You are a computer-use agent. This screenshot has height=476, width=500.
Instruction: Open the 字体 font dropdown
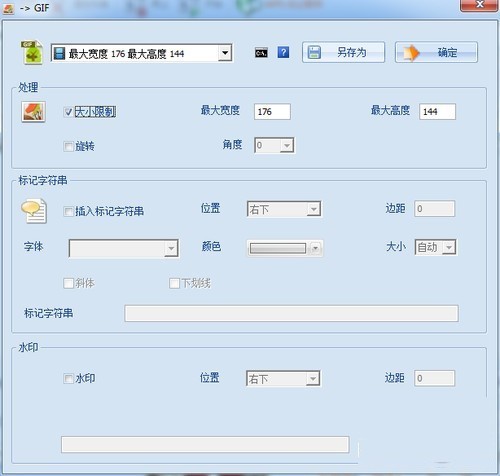pyautogui.click(x=124, y=248)
